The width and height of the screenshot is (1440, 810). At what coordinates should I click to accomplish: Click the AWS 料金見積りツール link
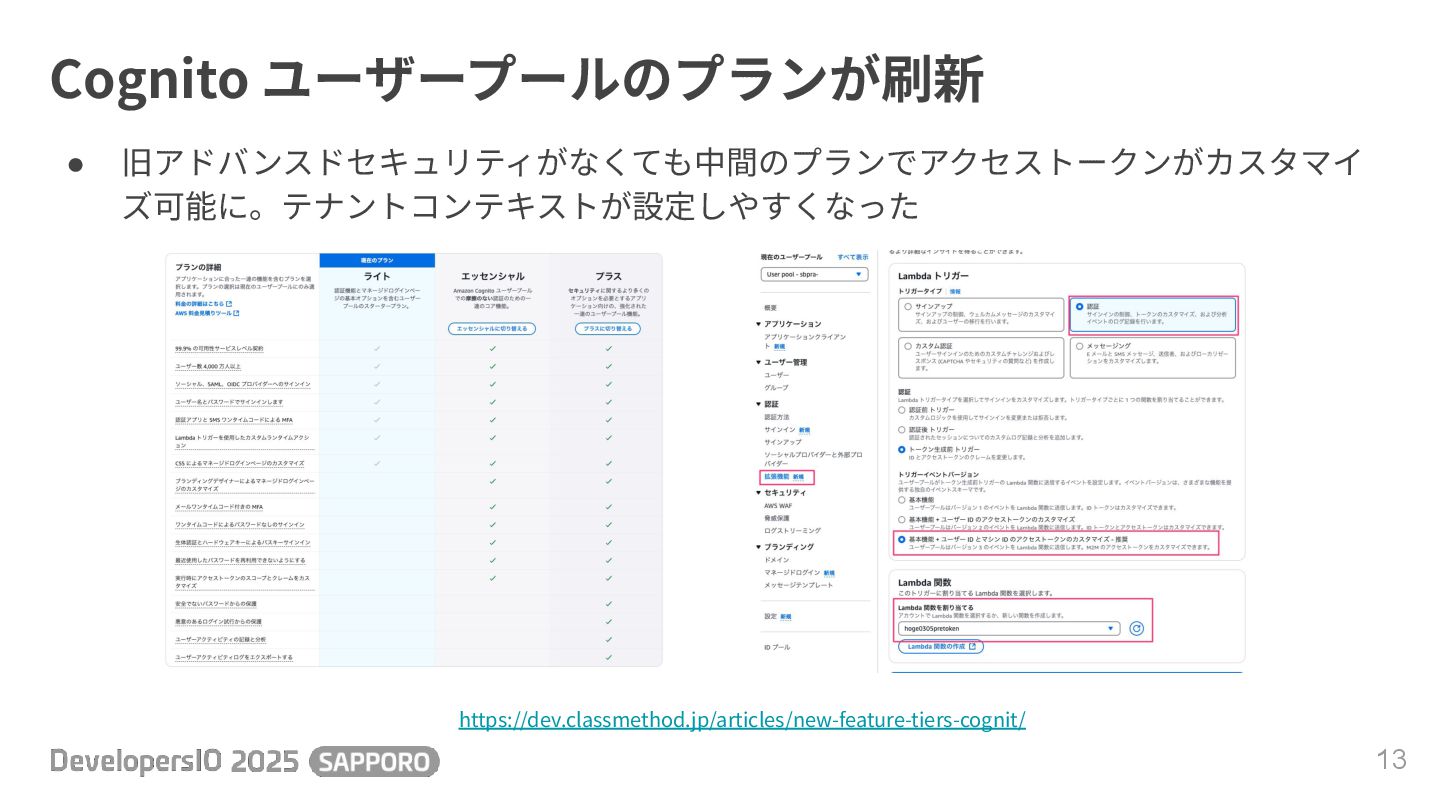(203, 313)
